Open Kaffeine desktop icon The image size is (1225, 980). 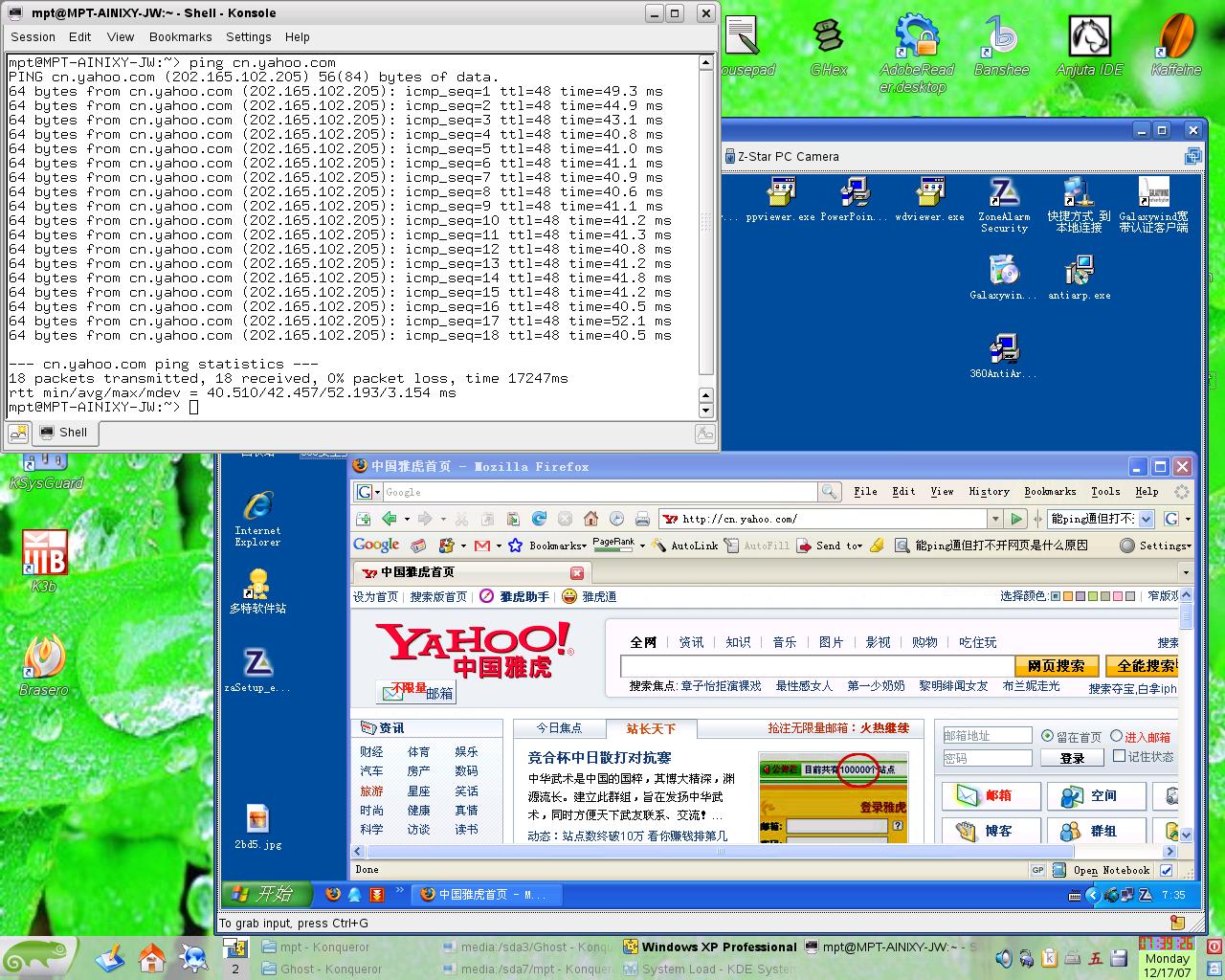[1176, 45]
